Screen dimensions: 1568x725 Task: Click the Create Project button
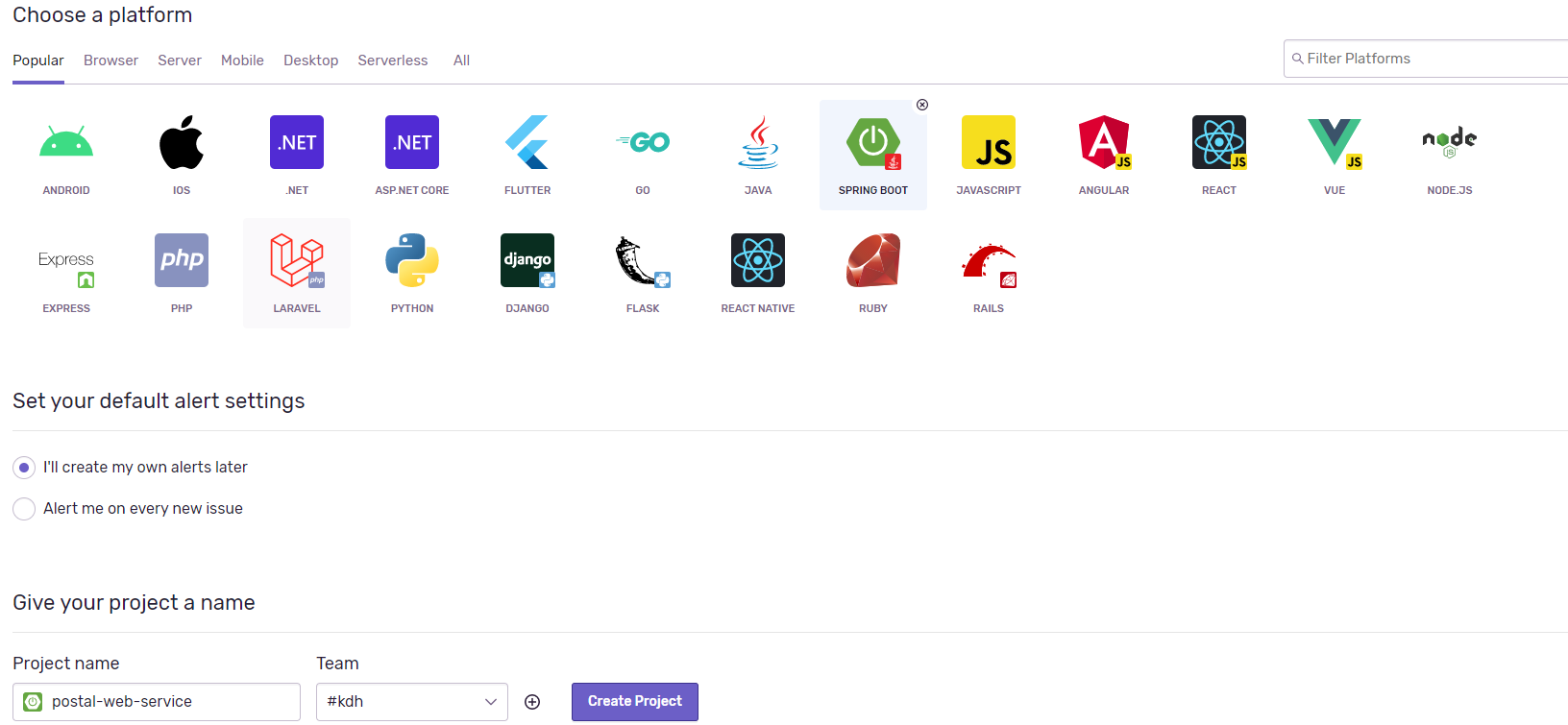click(x=635, y=702)
